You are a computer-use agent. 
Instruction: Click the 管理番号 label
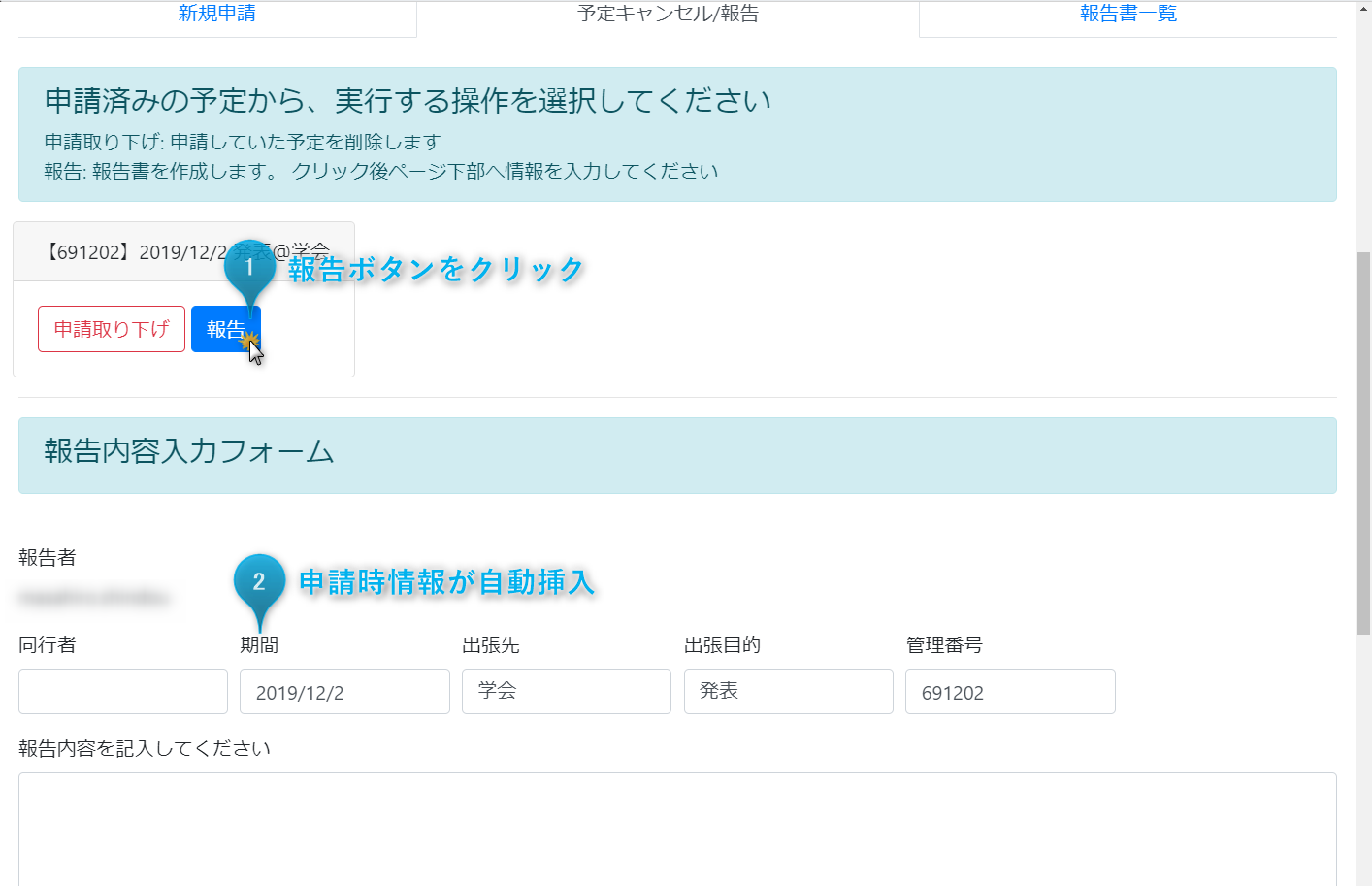point(944,644)
